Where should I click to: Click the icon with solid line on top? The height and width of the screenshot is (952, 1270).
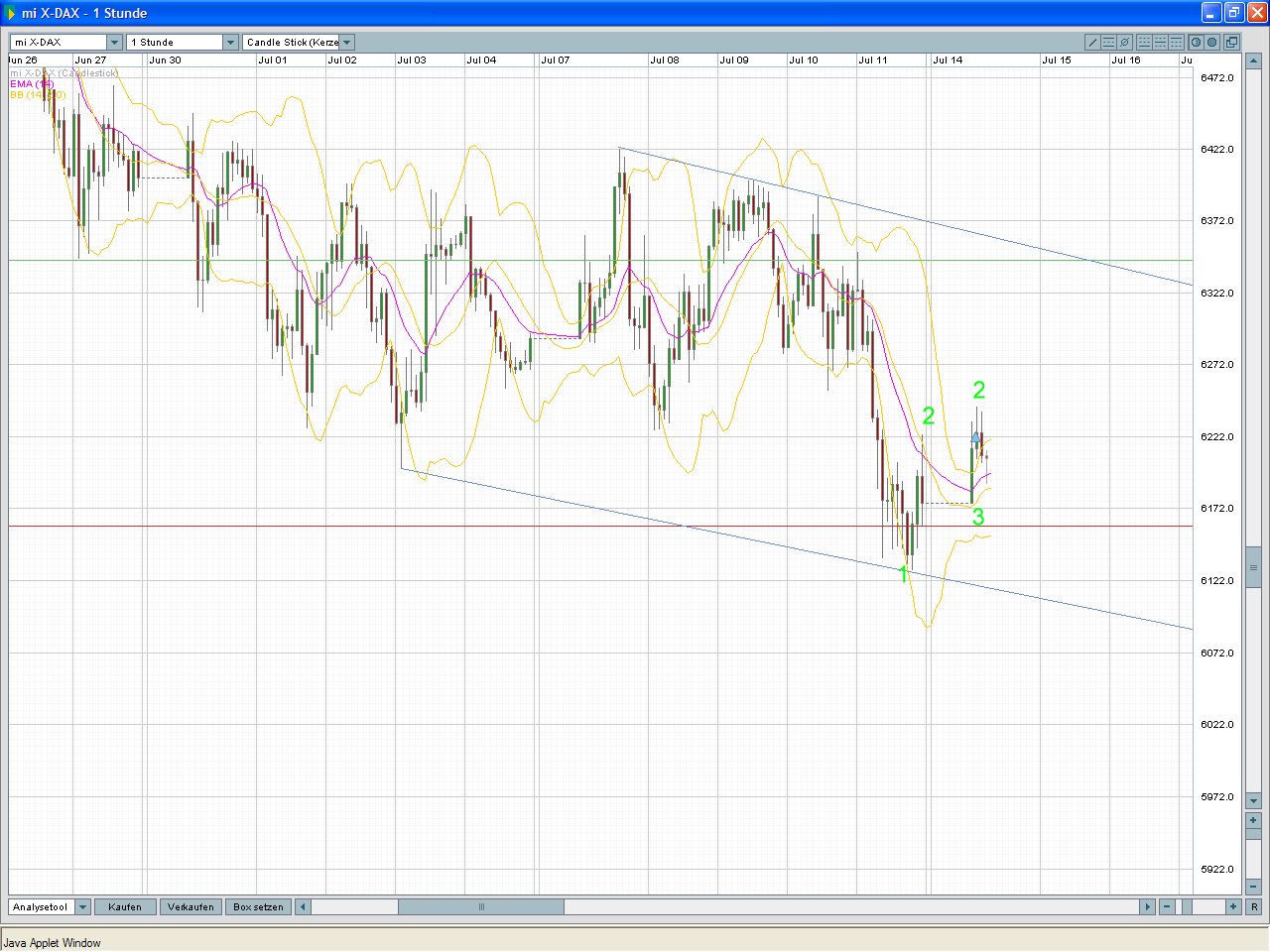coord(1176,43)
